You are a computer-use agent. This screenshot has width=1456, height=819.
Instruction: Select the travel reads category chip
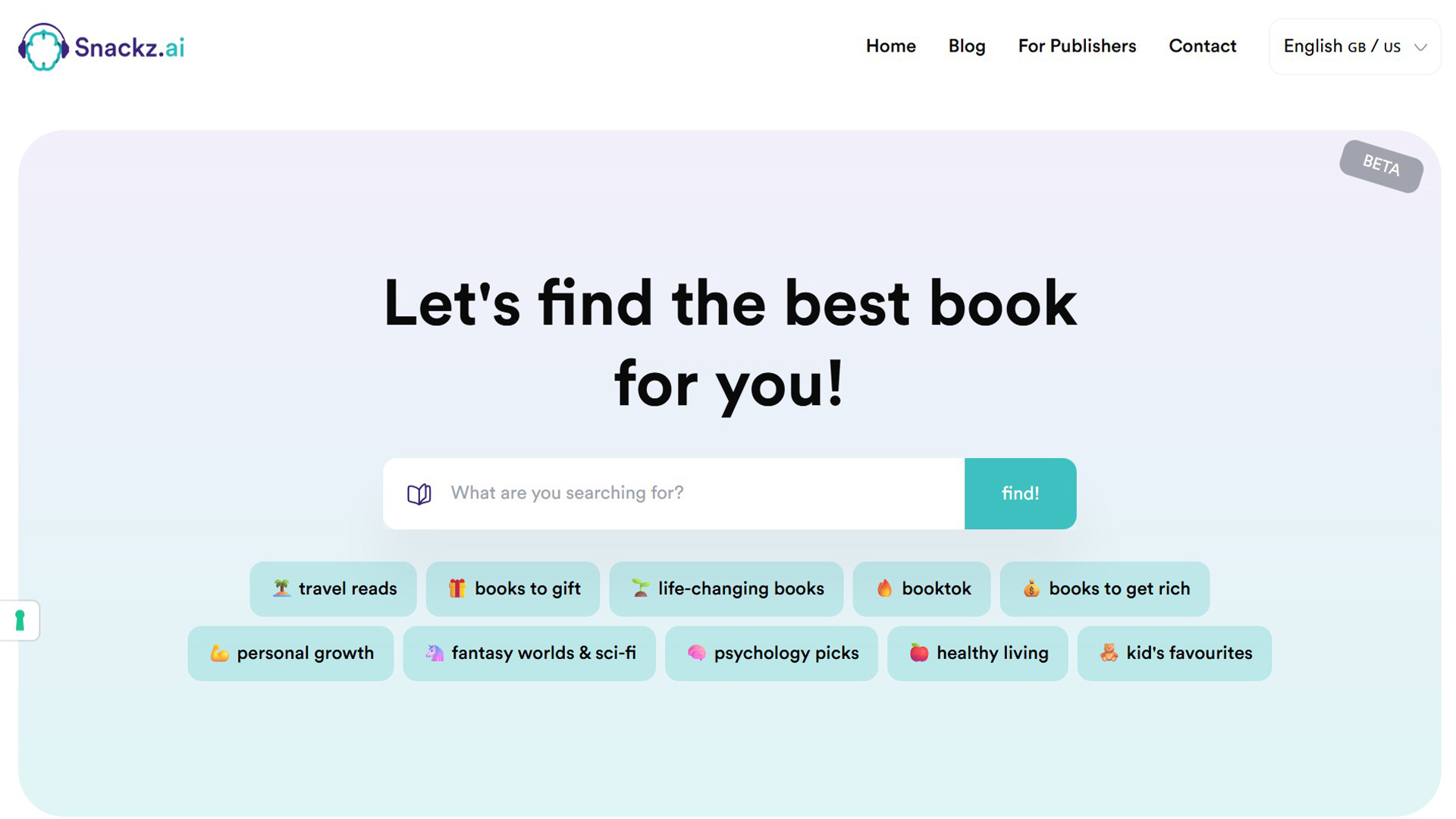[x=333, y=589]
